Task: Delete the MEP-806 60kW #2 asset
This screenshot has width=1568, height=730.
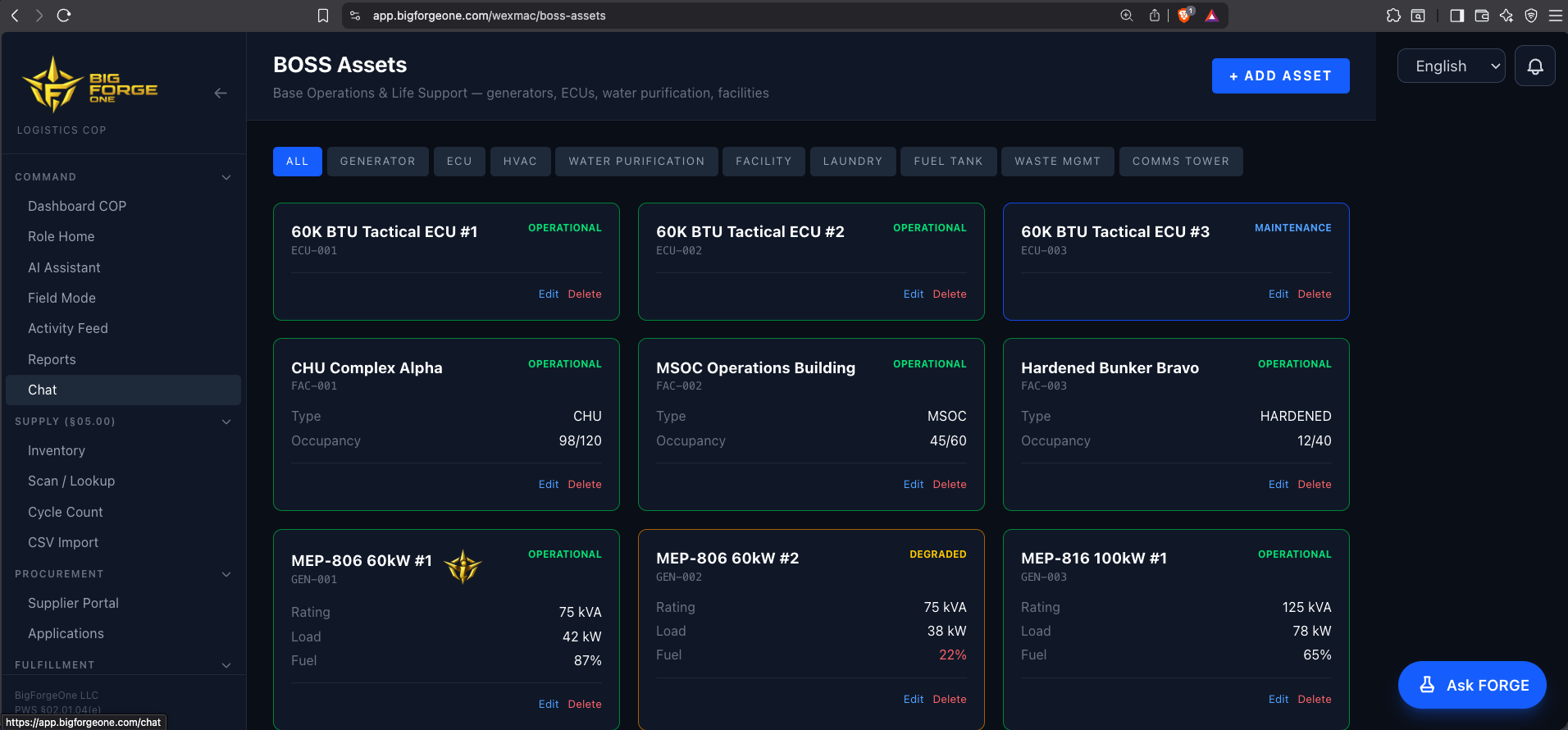Action: (950, 700)
